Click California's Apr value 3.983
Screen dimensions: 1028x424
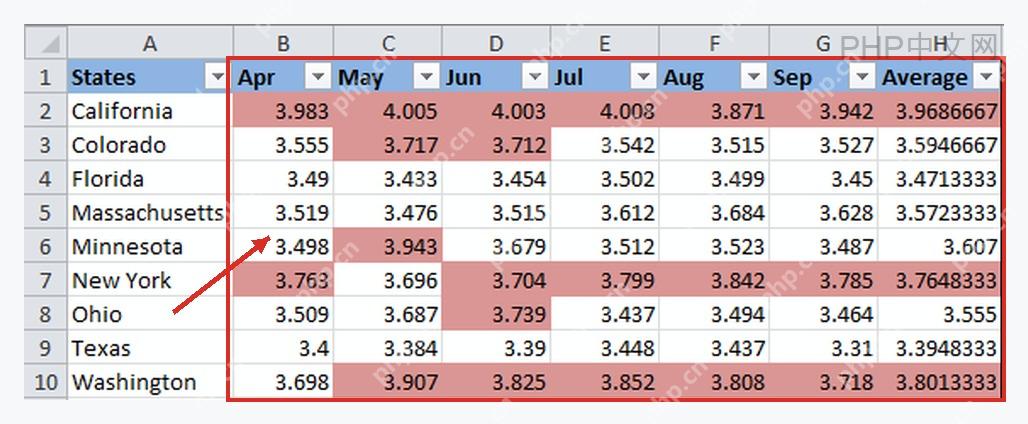[283, 111]
